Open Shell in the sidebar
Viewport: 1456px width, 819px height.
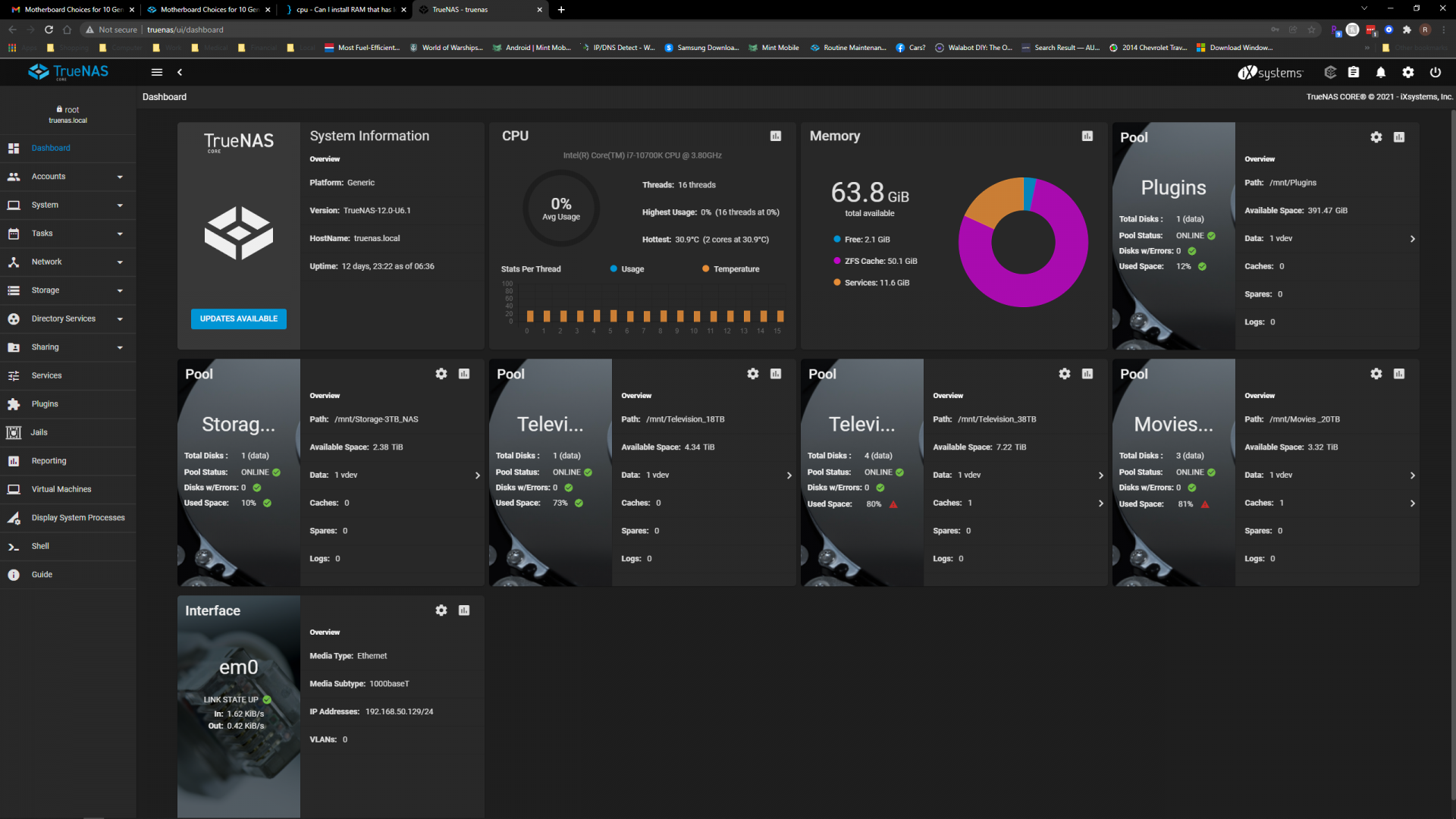tap(67, 547)
